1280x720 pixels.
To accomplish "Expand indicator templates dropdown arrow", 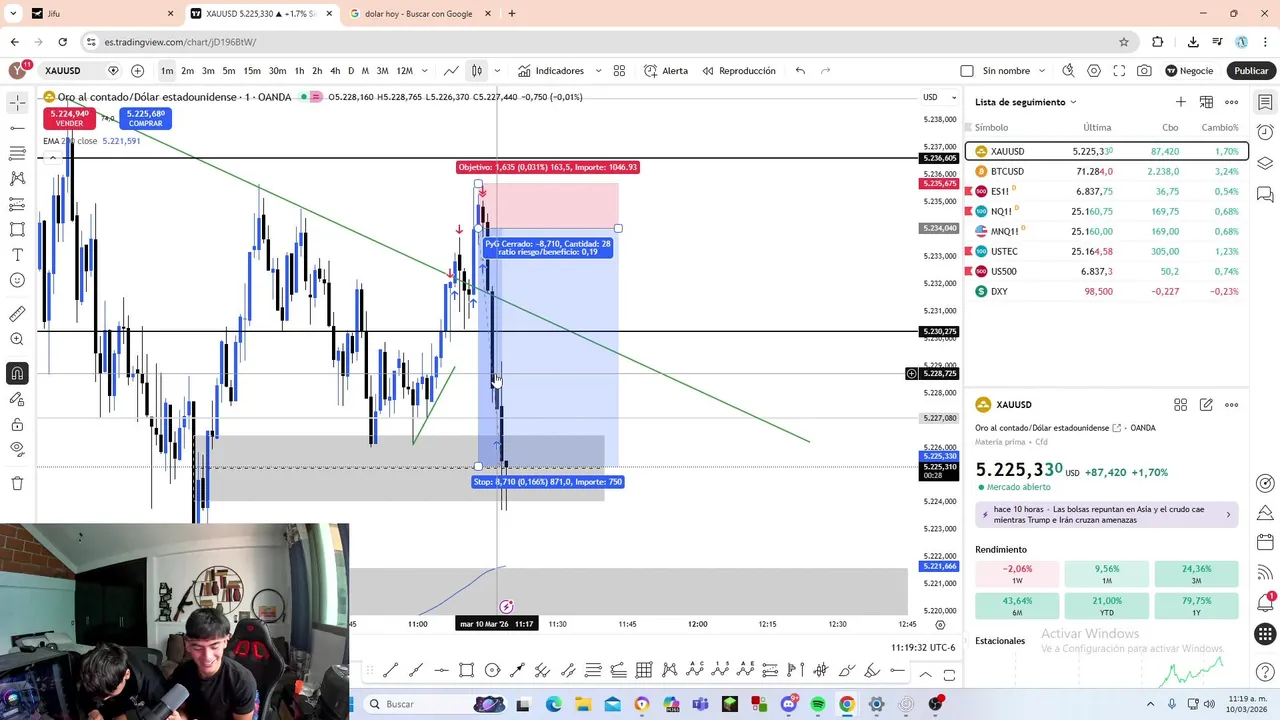I will point(598,71).
